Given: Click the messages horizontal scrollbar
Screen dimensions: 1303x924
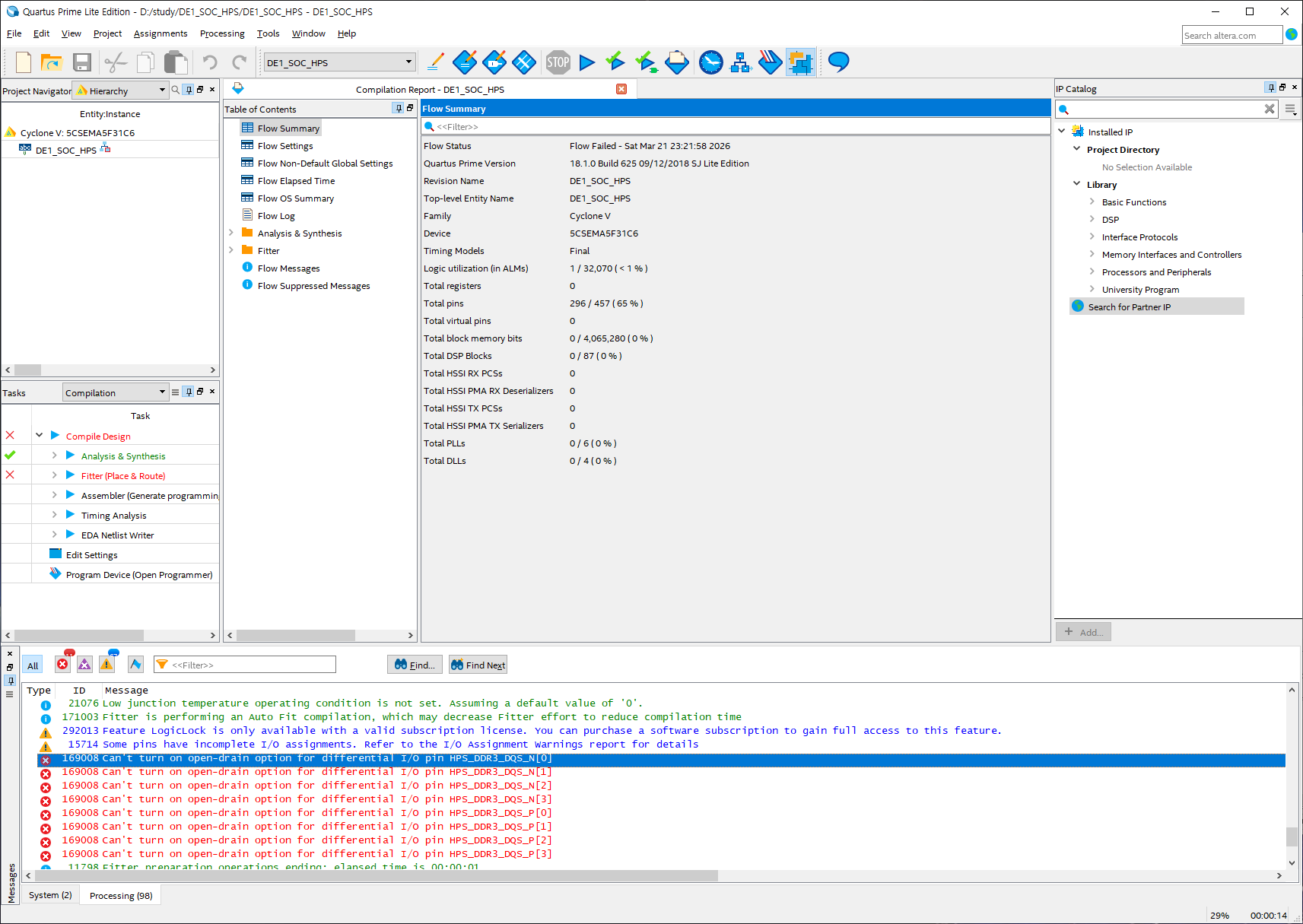Looking at the screenshot, I should pos(377,875).
